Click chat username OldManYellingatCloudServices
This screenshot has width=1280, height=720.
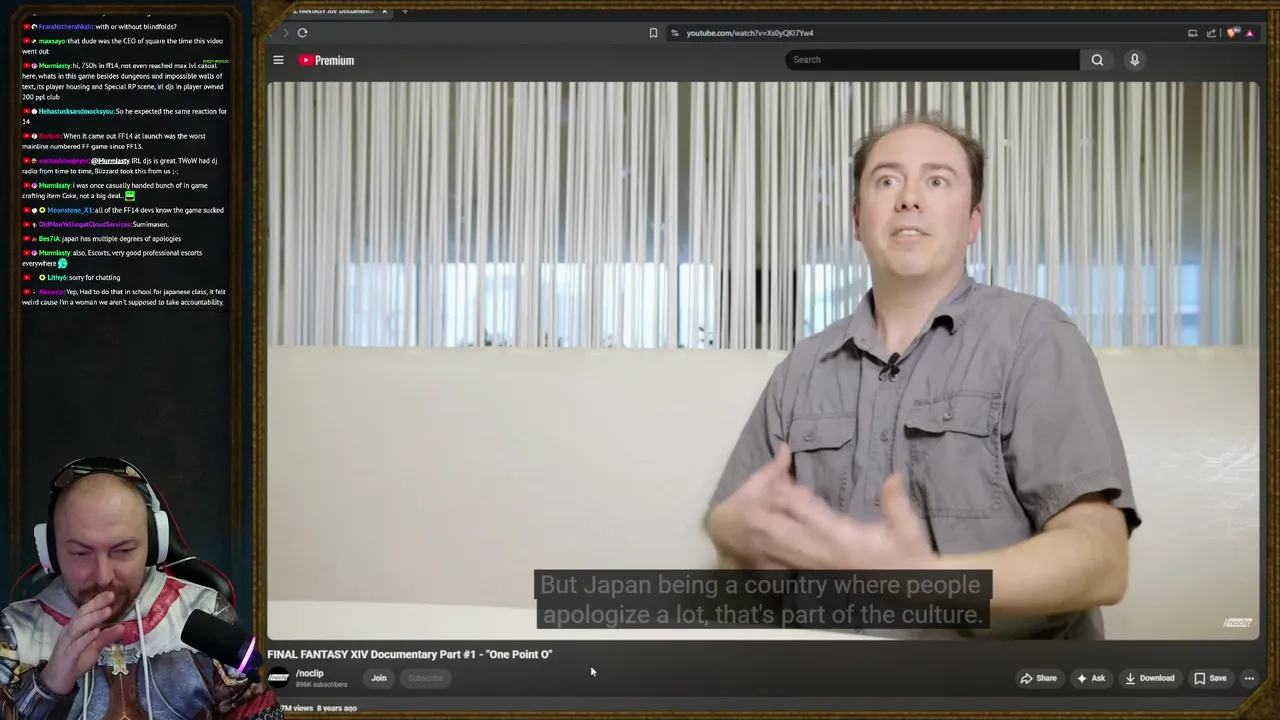84,225
